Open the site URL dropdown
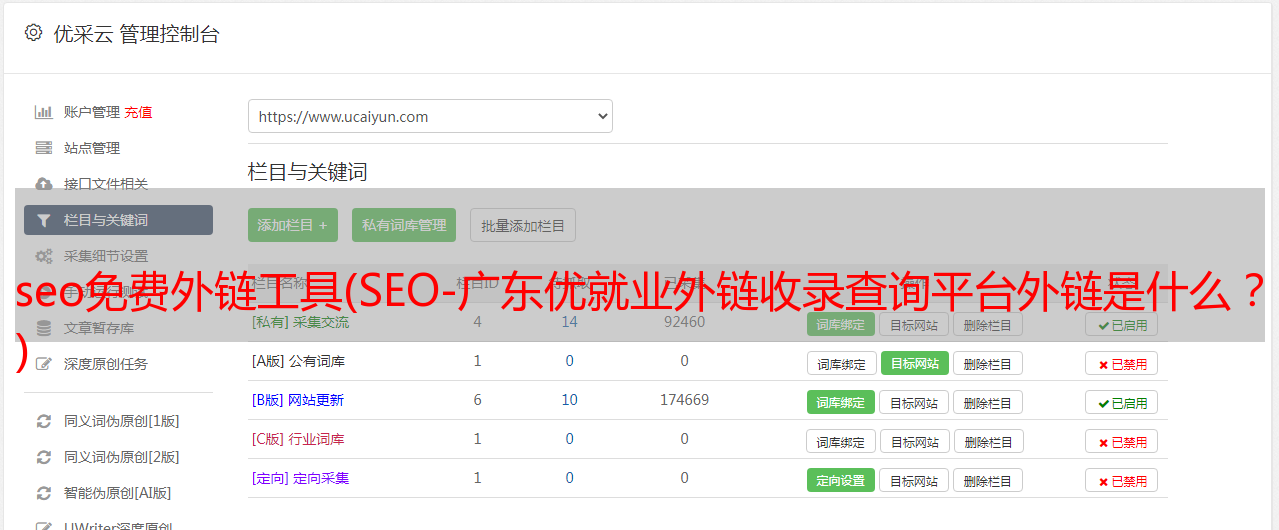Image resolution: width=1279 pixels, height=530 pixels. coord(430,116)
